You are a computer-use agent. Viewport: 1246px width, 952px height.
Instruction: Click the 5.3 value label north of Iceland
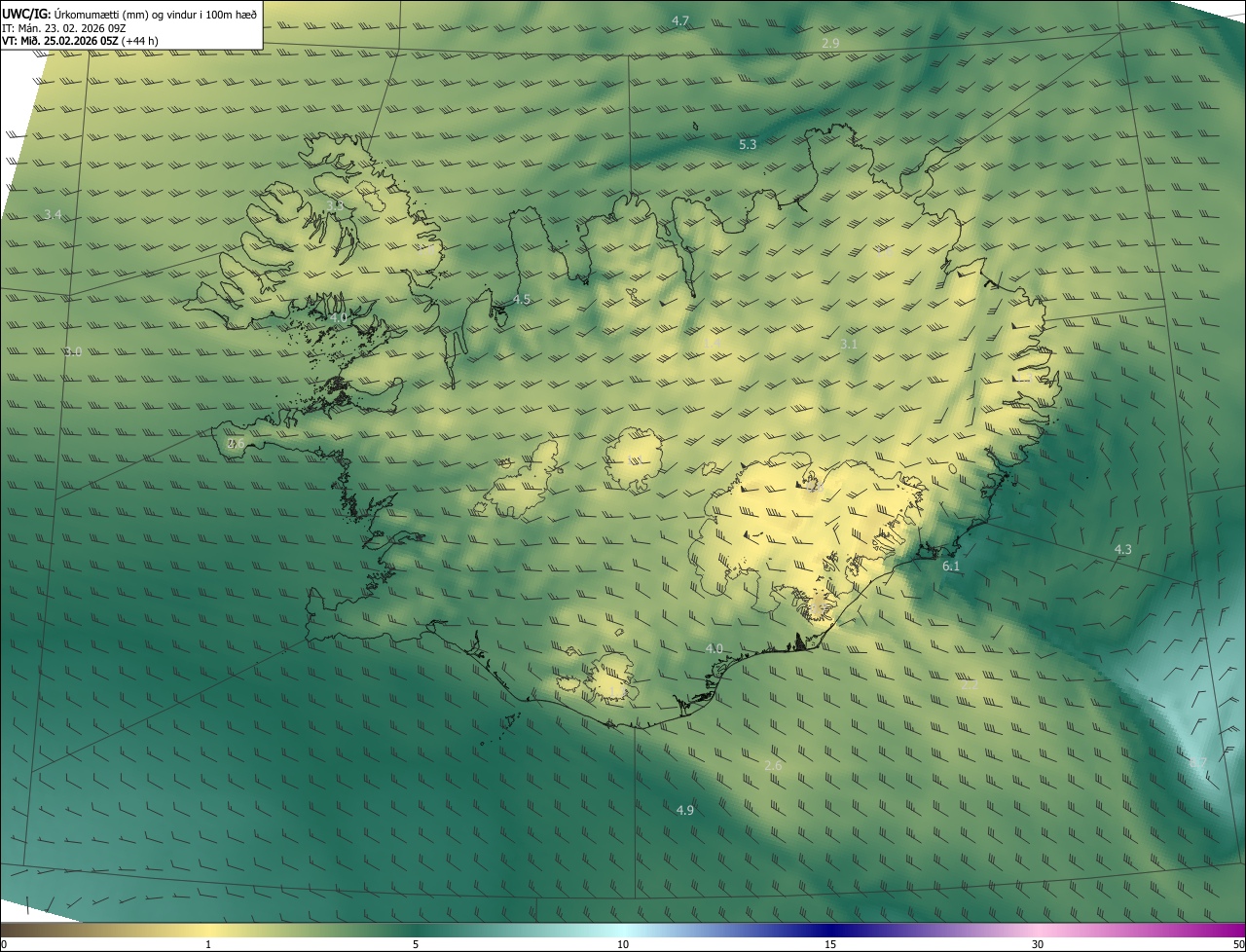click(x=748, y=144)
